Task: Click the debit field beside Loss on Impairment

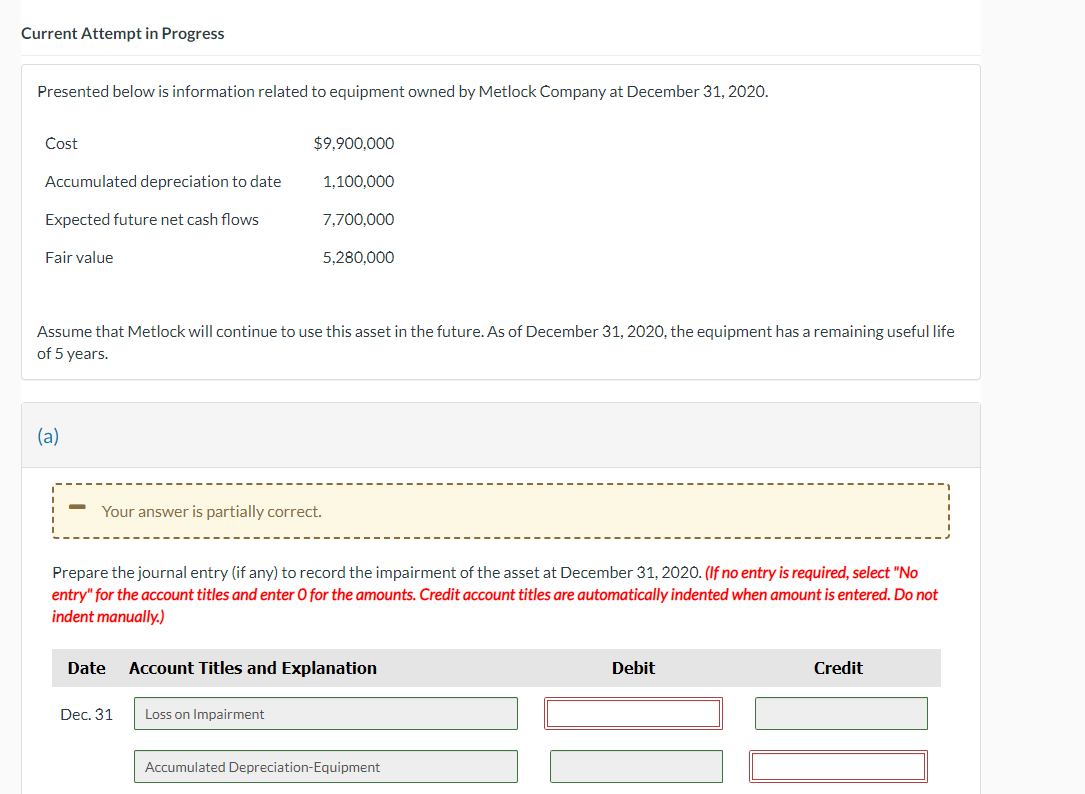Action: point(633,713)
